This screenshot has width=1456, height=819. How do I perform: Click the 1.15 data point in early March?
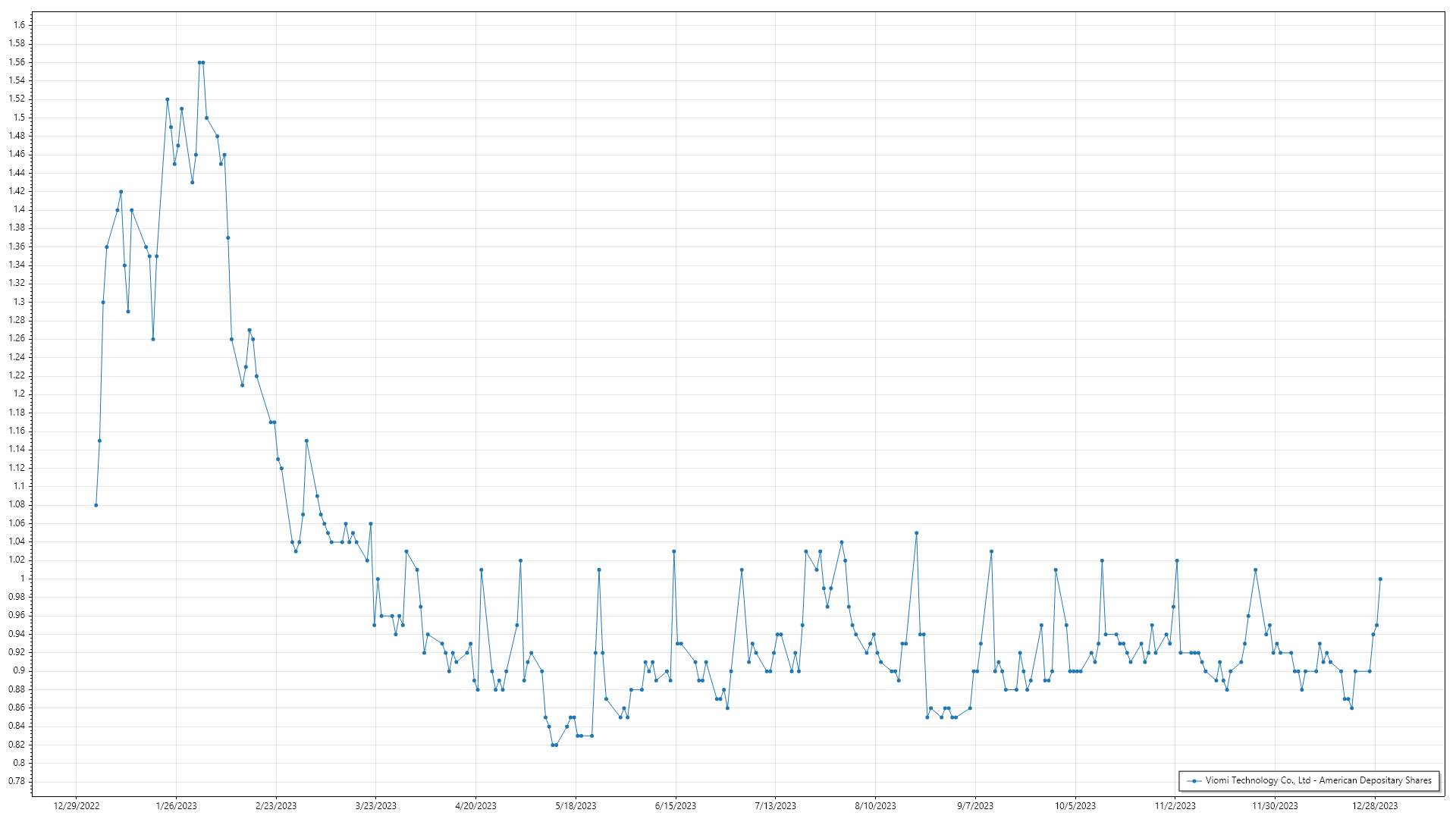(x=306, y=441)
